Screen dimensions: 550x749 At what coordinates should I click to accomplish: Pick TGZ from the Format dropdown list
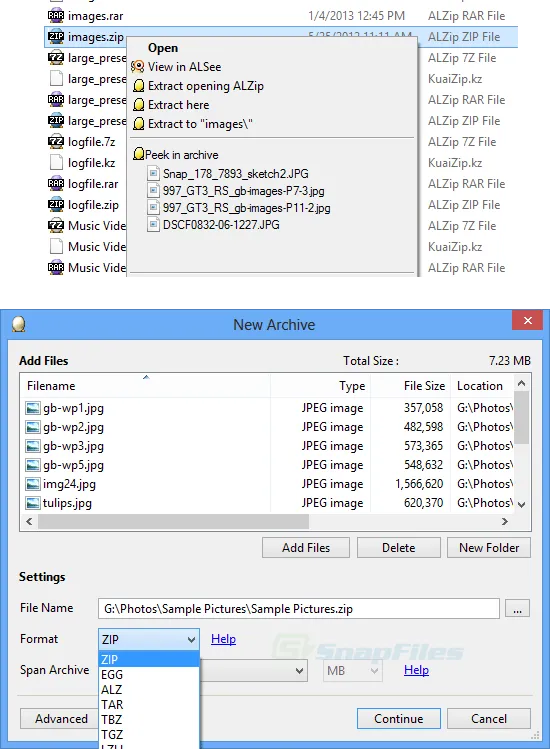[149, 734]
